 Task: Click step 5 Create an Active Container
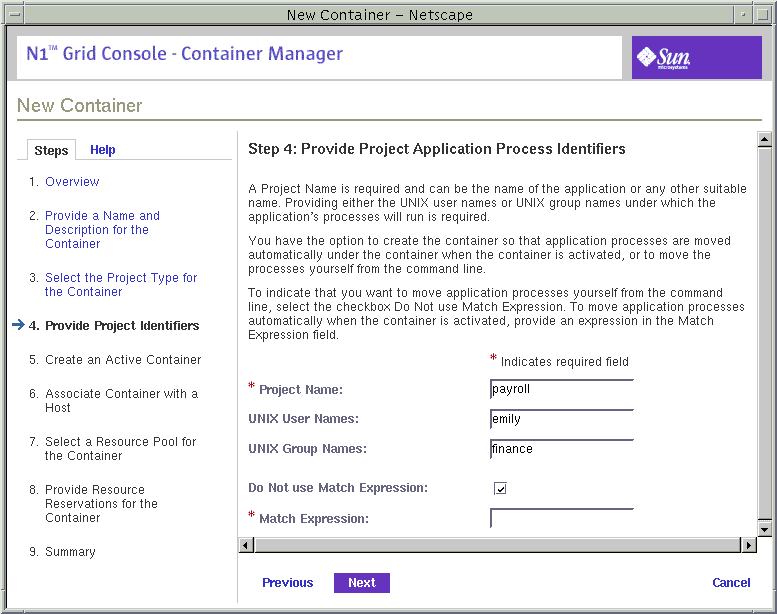[x=123, y=360]
